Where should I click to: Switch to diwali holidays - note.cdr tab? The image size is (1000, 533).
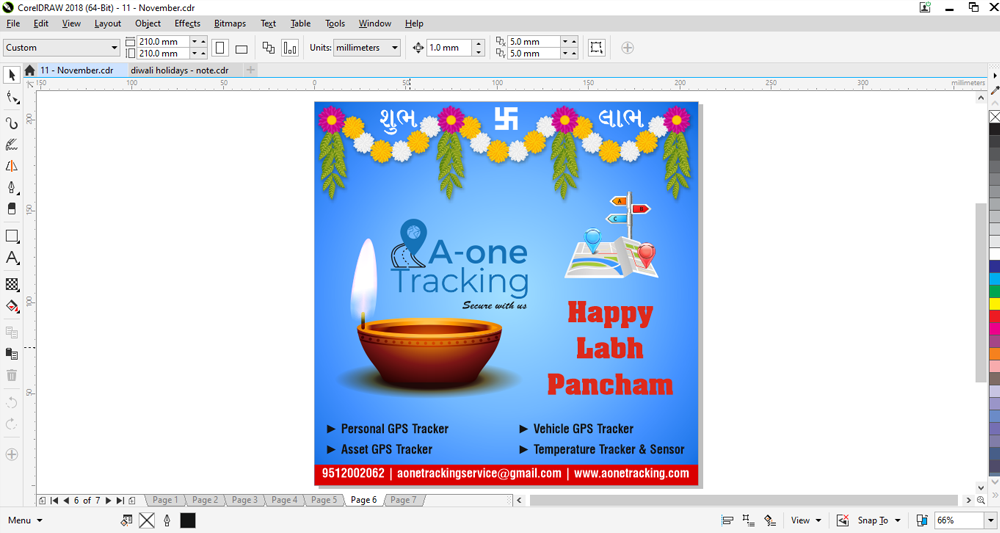coord(179,70)
